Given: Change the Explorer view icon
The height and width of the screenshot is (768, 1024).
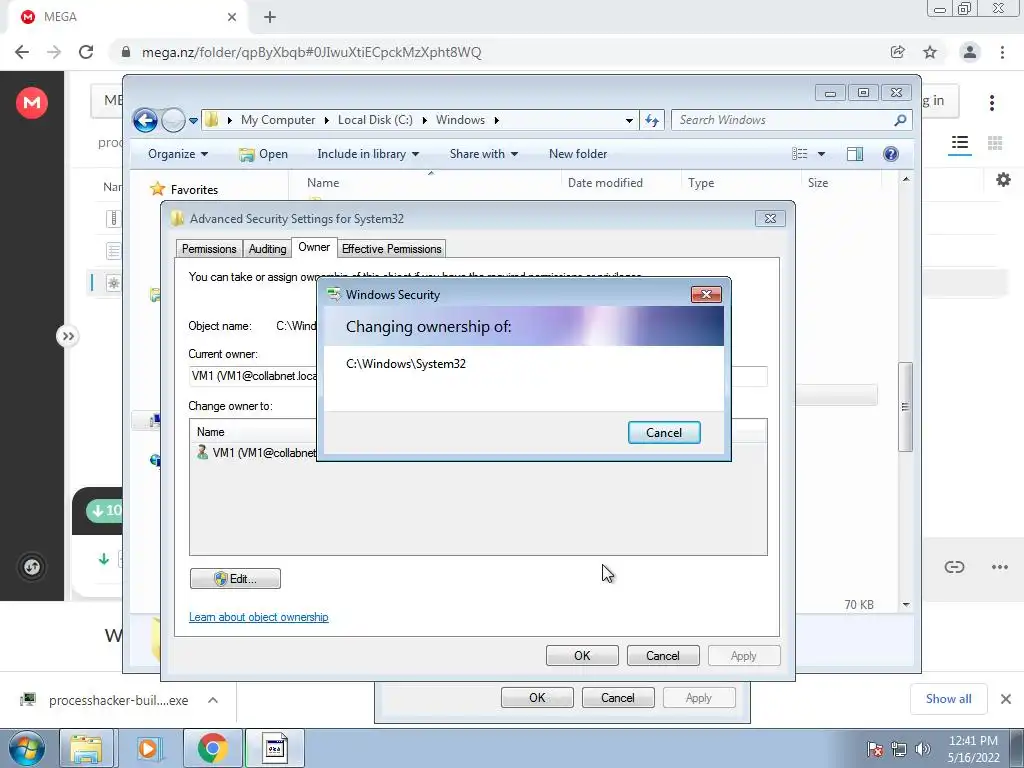Looking at the screenshot, I should point(799,154).
